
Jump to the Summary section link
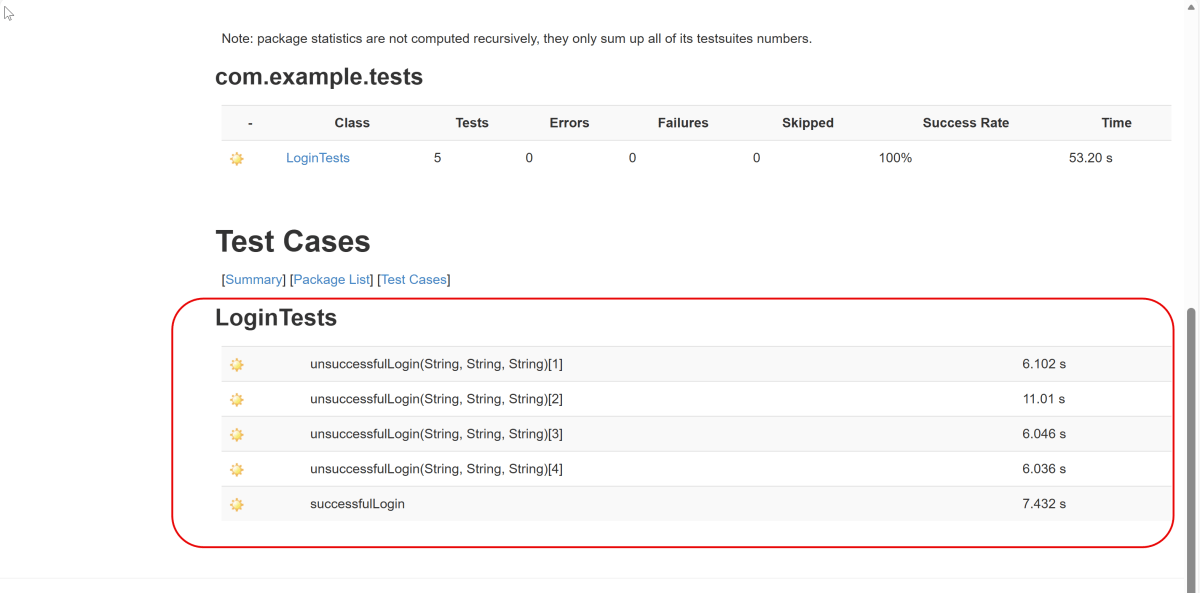click(x=254, y=280)
